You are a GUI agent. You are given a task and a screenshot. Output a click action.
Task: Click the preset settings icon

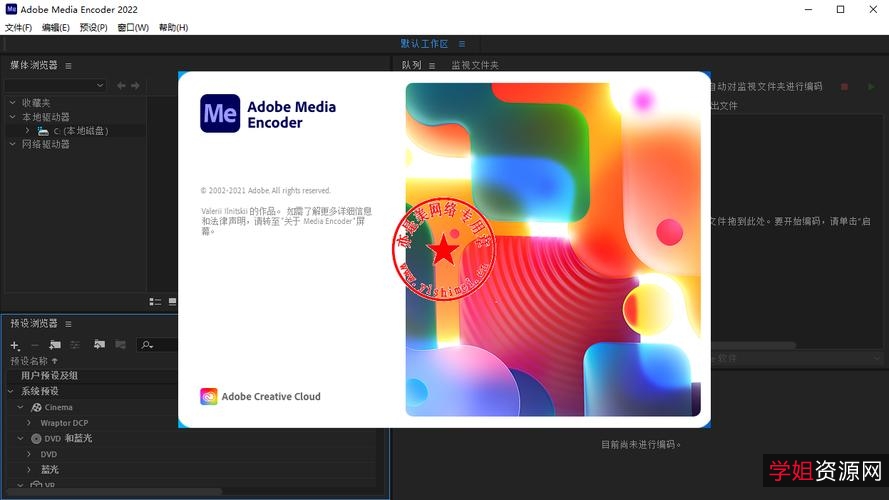[x=75, y=345]
